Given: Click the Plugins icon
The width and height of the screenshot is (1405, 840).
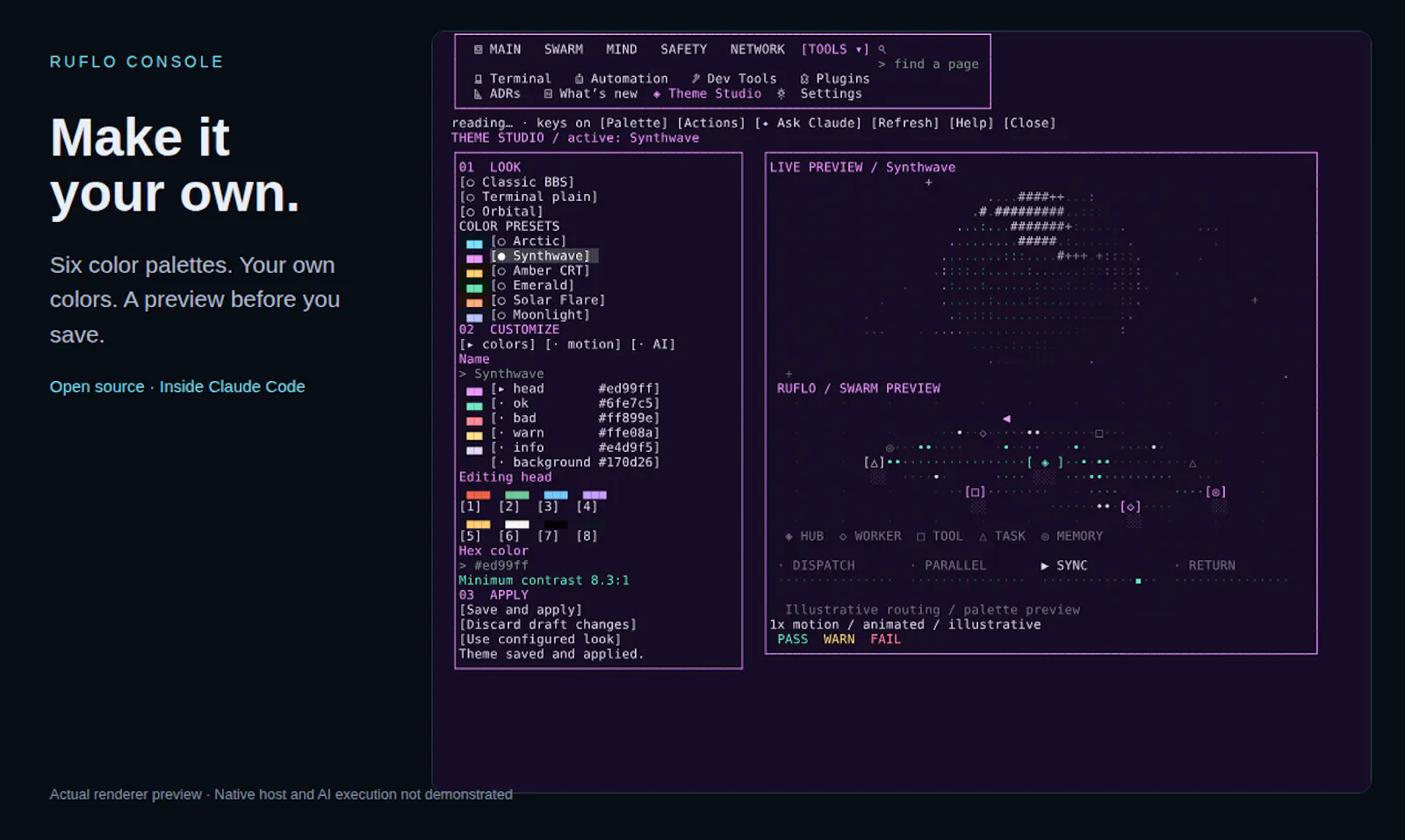Looking at the screenshot, I should pyautogui.click(x=804, y=79).
